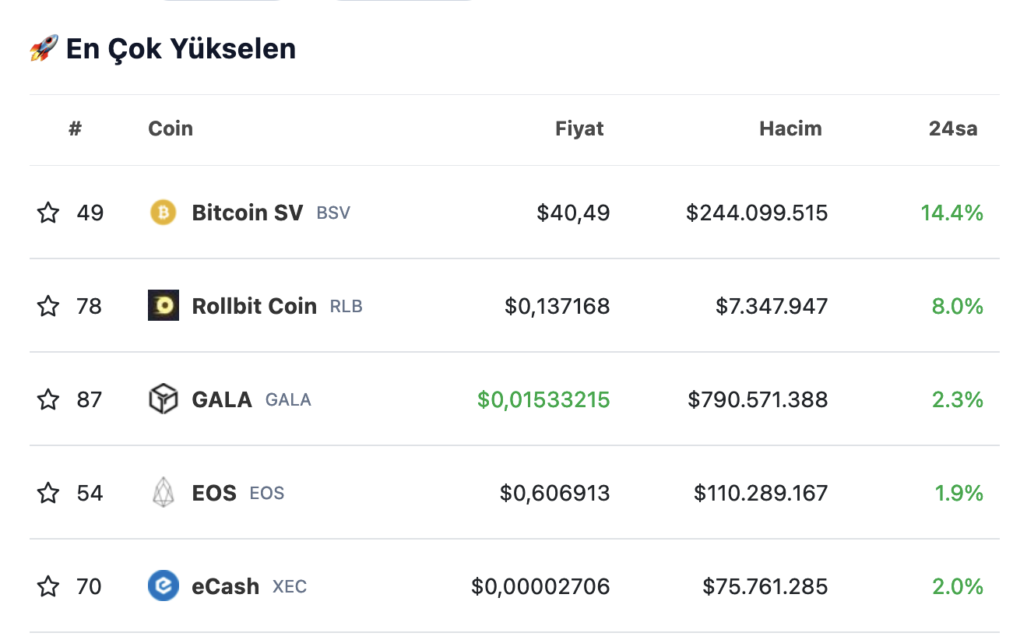Open the Rollbit Coin link
Image resolution: width=1020 pixels, height=640 pixels.
(x=254, y=306)
